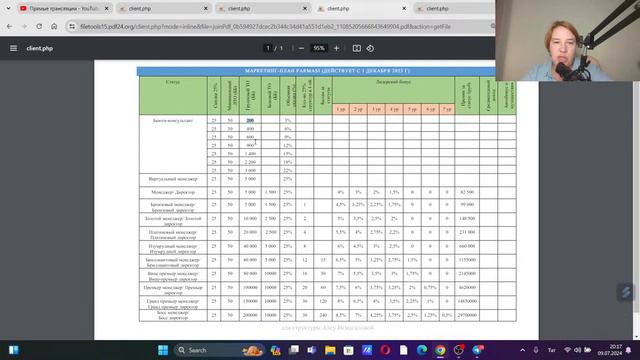Show hidden system tray icons

point(522,350)
